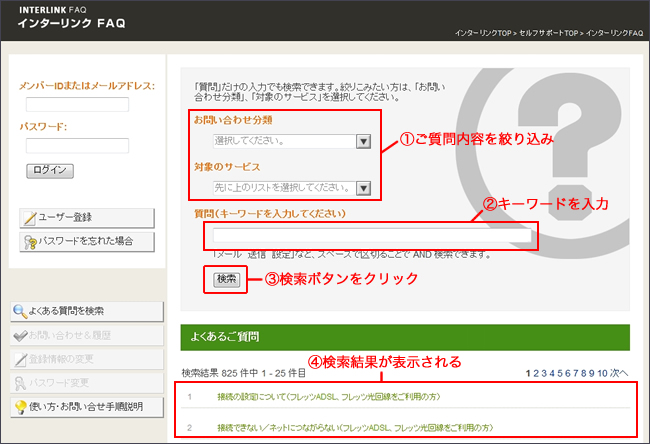Focus the keyword 質問 input field
Image resolution: width=650 pixels, height=444 pixels.
pos(368,237)
